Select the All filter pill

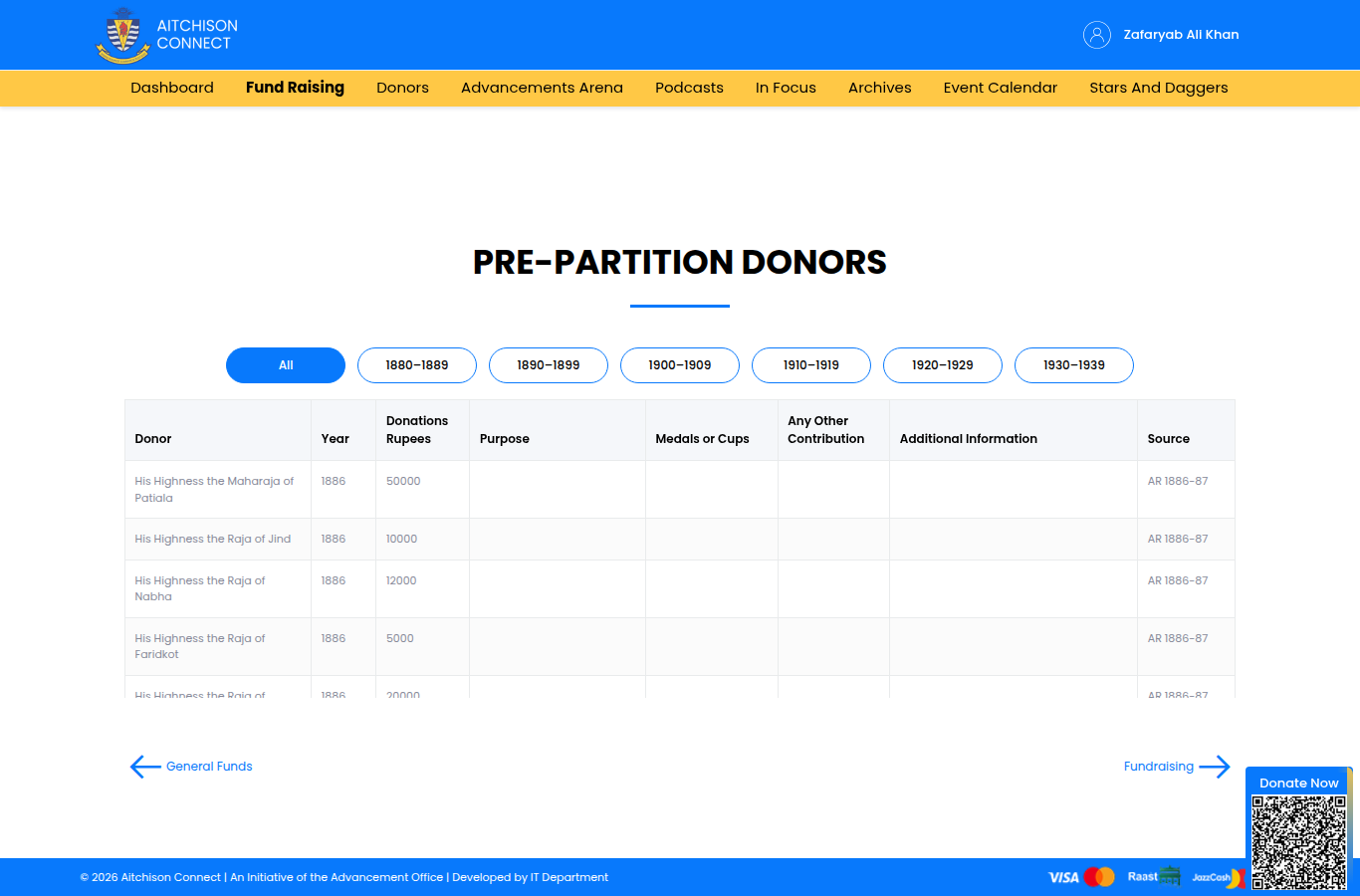pyautogui.click(x=286, y=365)
